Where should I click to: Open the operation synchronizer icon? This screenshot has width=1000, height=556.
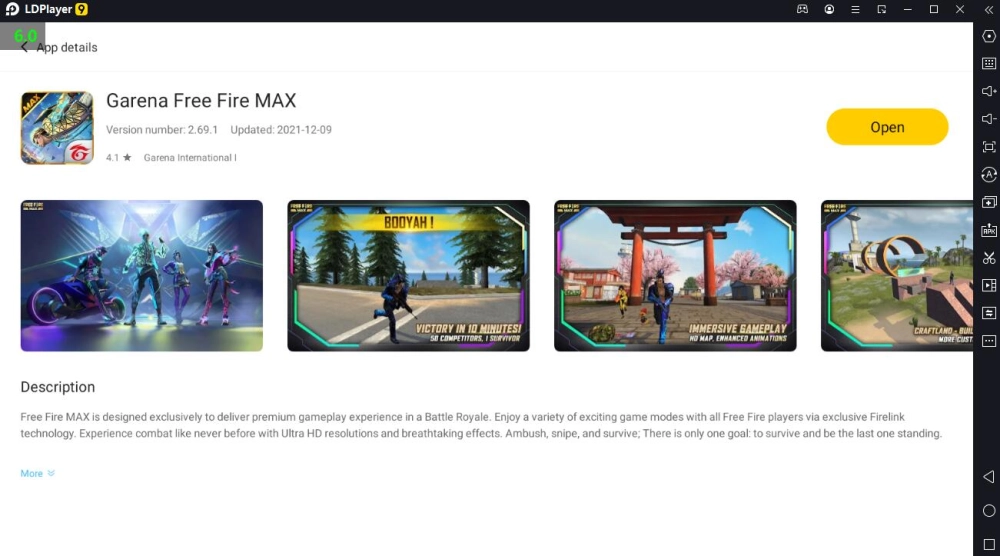[x=989, y=313]
